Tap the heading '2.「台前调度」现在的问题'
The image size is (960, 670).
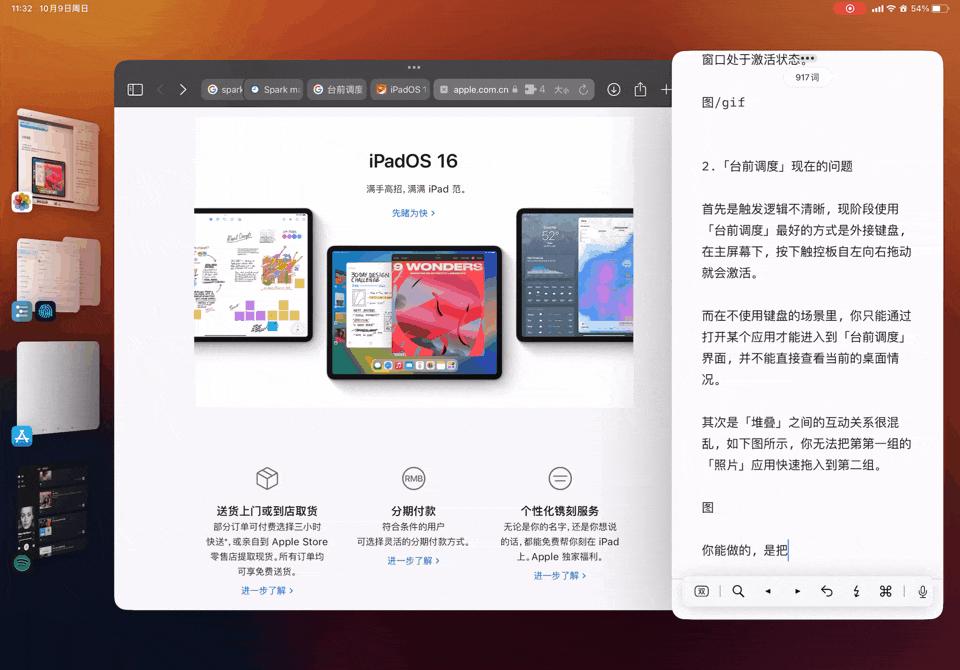click(777, 166)
